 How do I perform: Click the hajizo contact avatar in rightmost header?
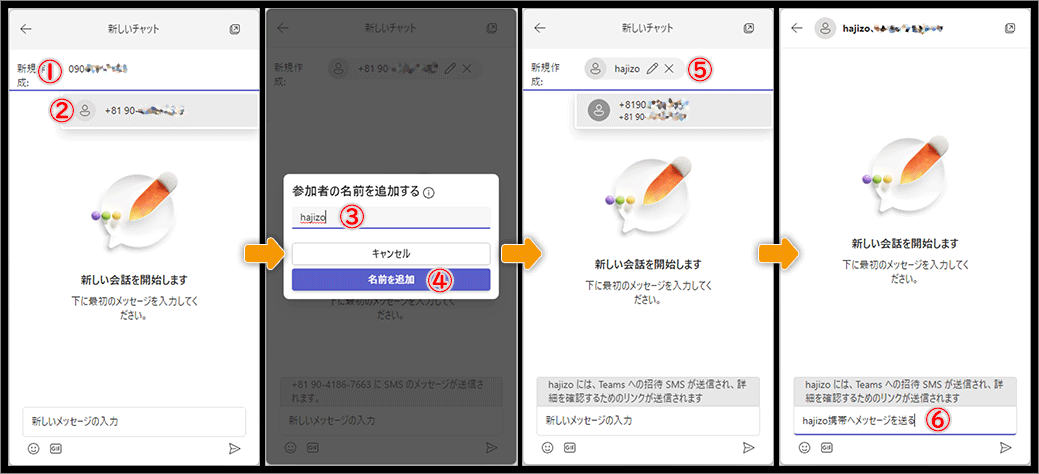coord(826,28)
